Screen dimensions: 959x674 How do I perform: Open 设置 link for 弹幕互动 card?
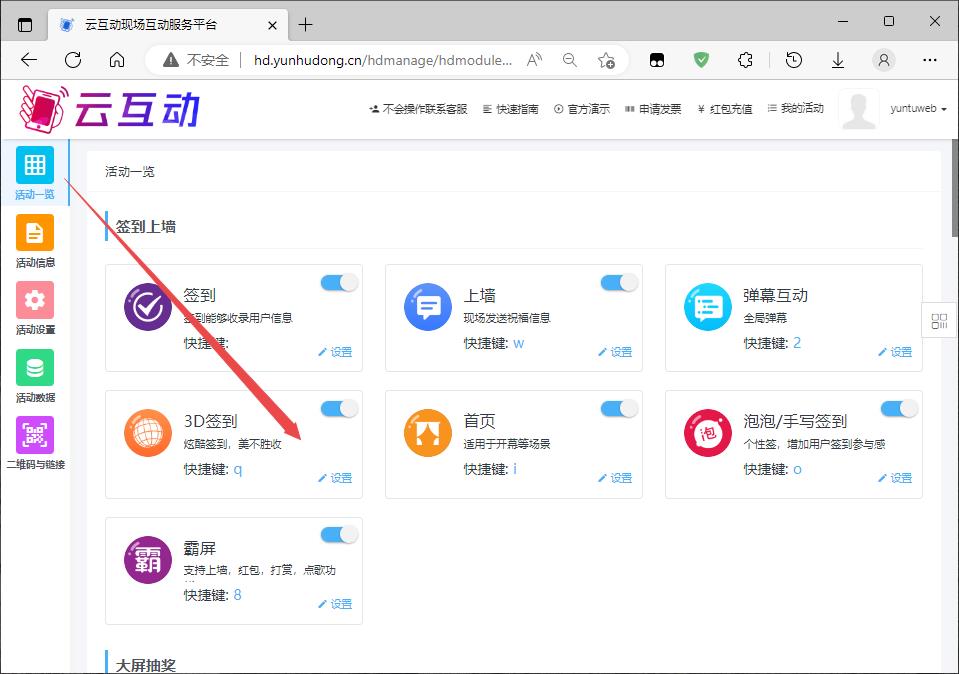point(895,352)
